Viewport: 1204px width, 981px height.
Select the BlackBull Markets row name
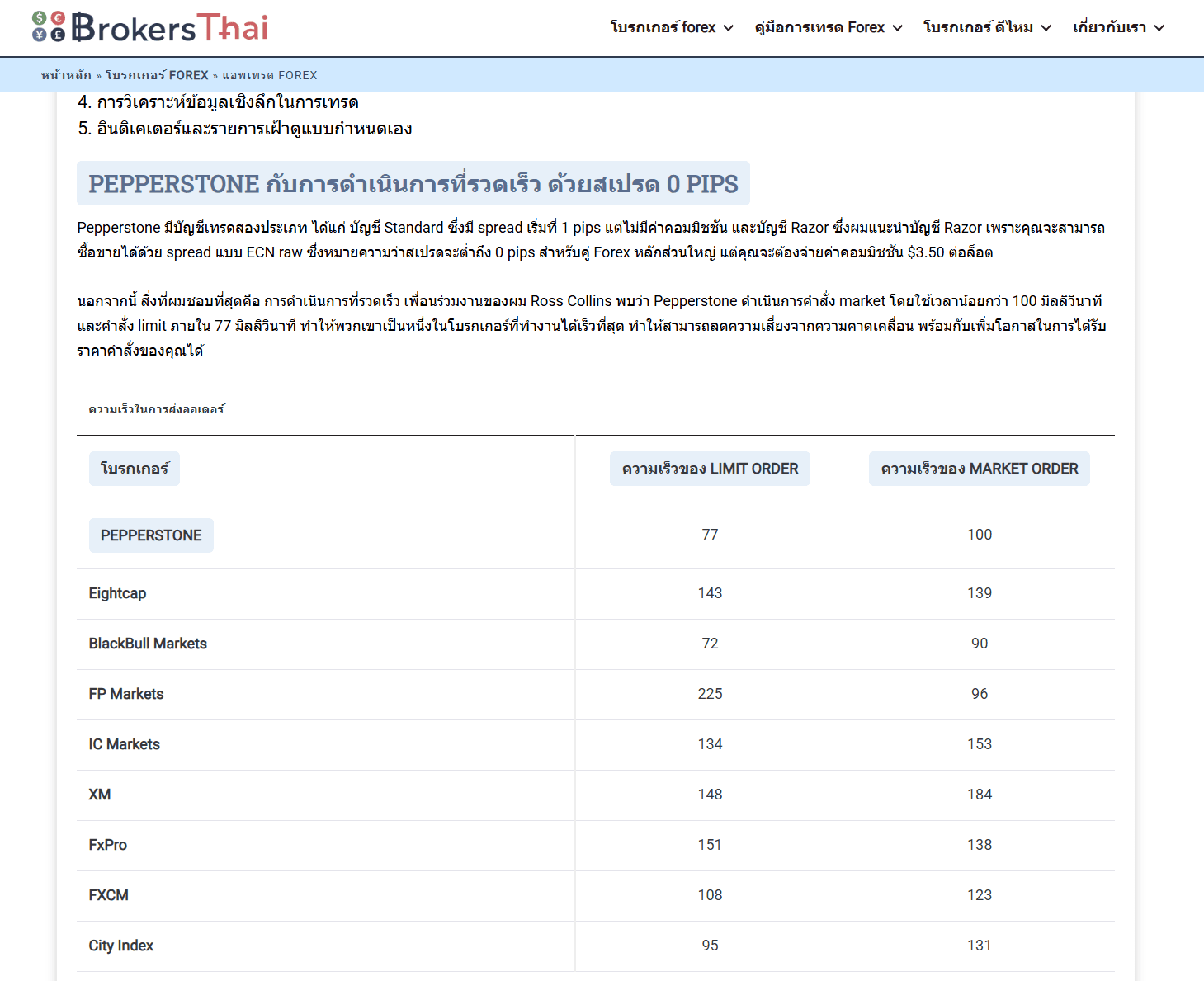[148, 644]
